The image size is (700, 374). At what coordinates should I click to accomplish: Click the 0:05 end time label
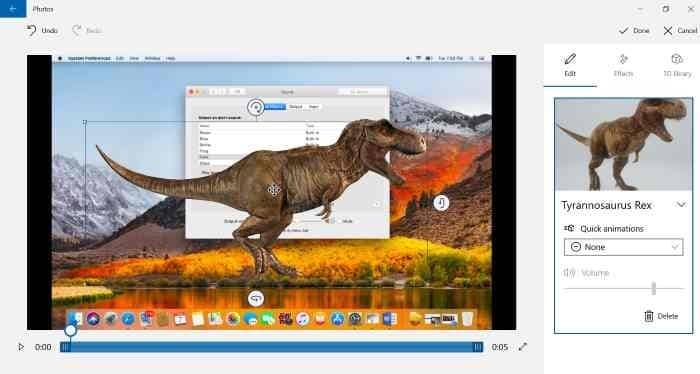click(x=500, y=347)
